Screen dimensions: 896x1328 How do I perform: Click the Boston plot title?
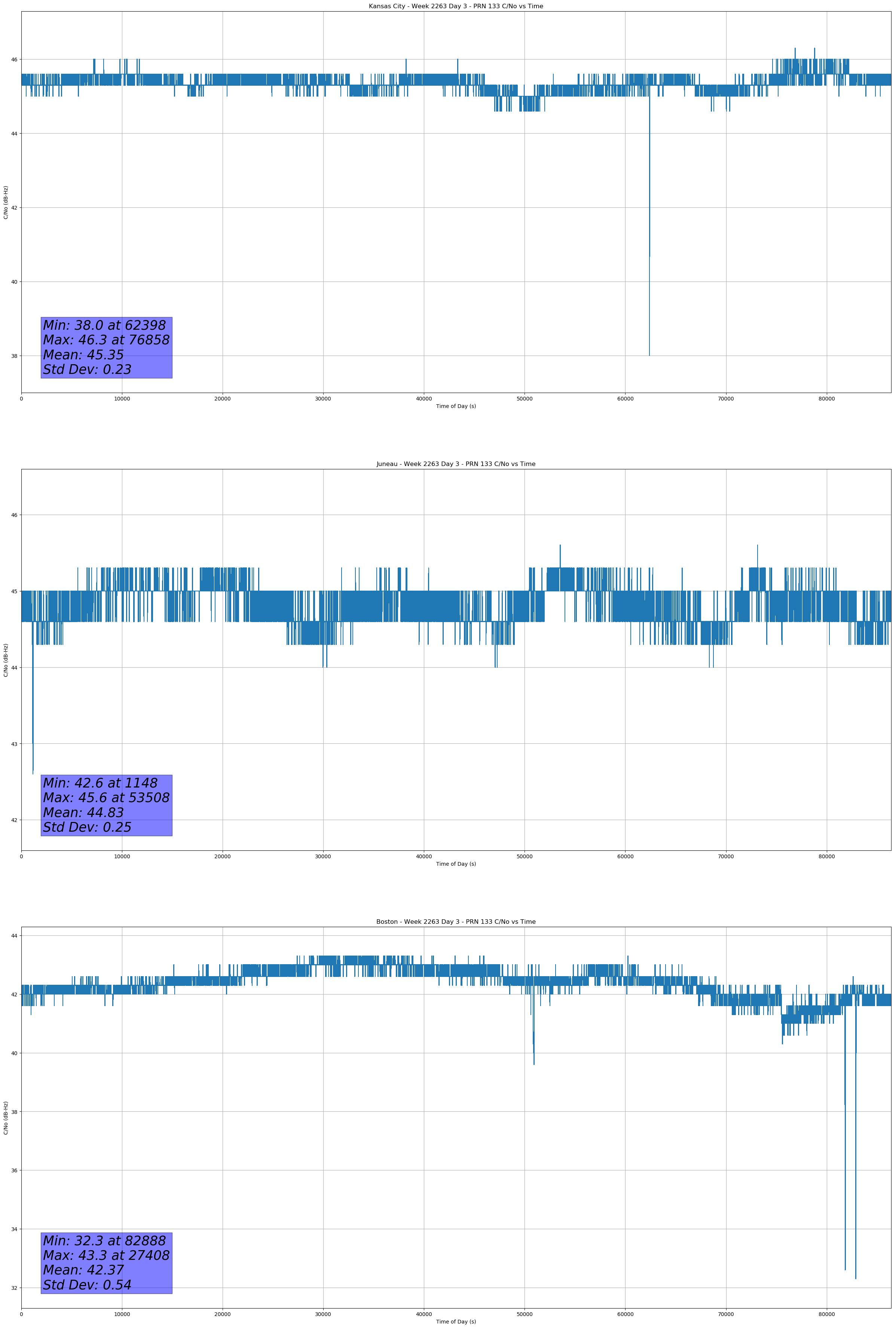tap(456, 922)
